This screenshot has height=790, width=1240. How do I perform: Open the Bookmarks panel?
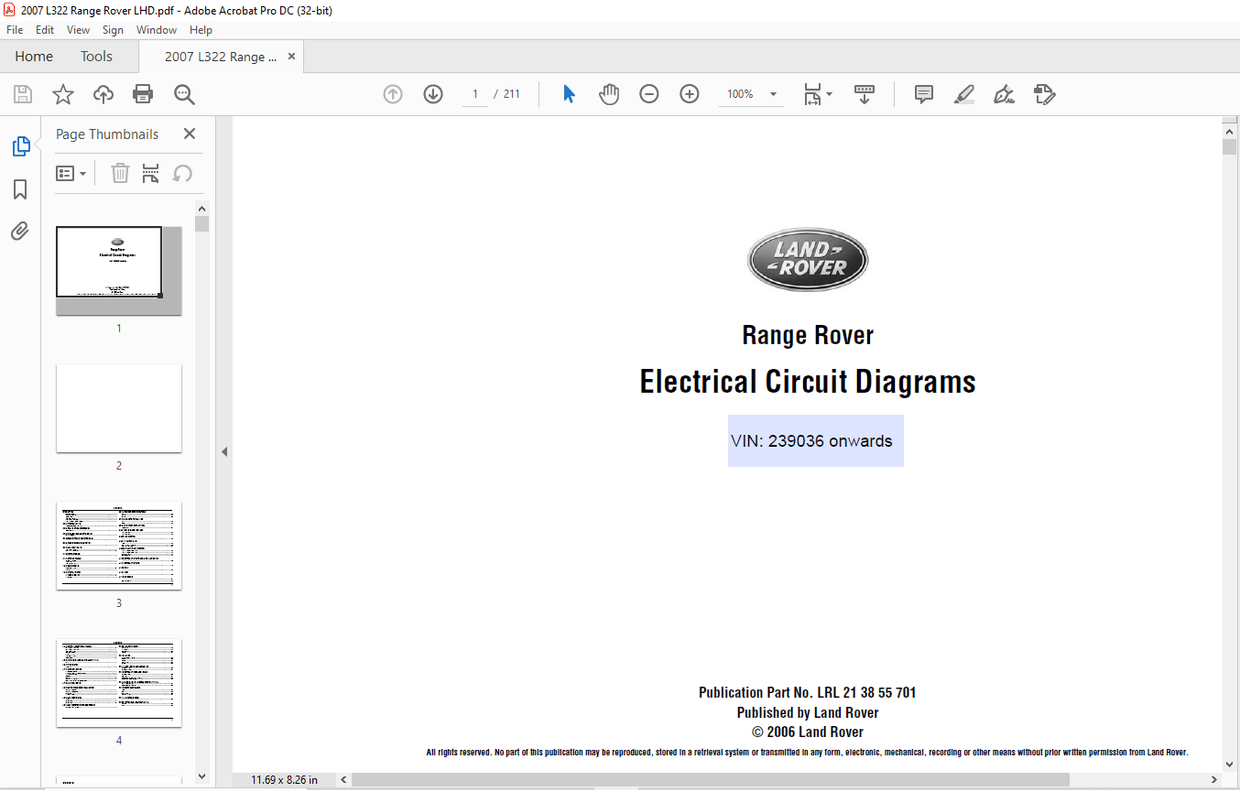[x=19, y=189]
